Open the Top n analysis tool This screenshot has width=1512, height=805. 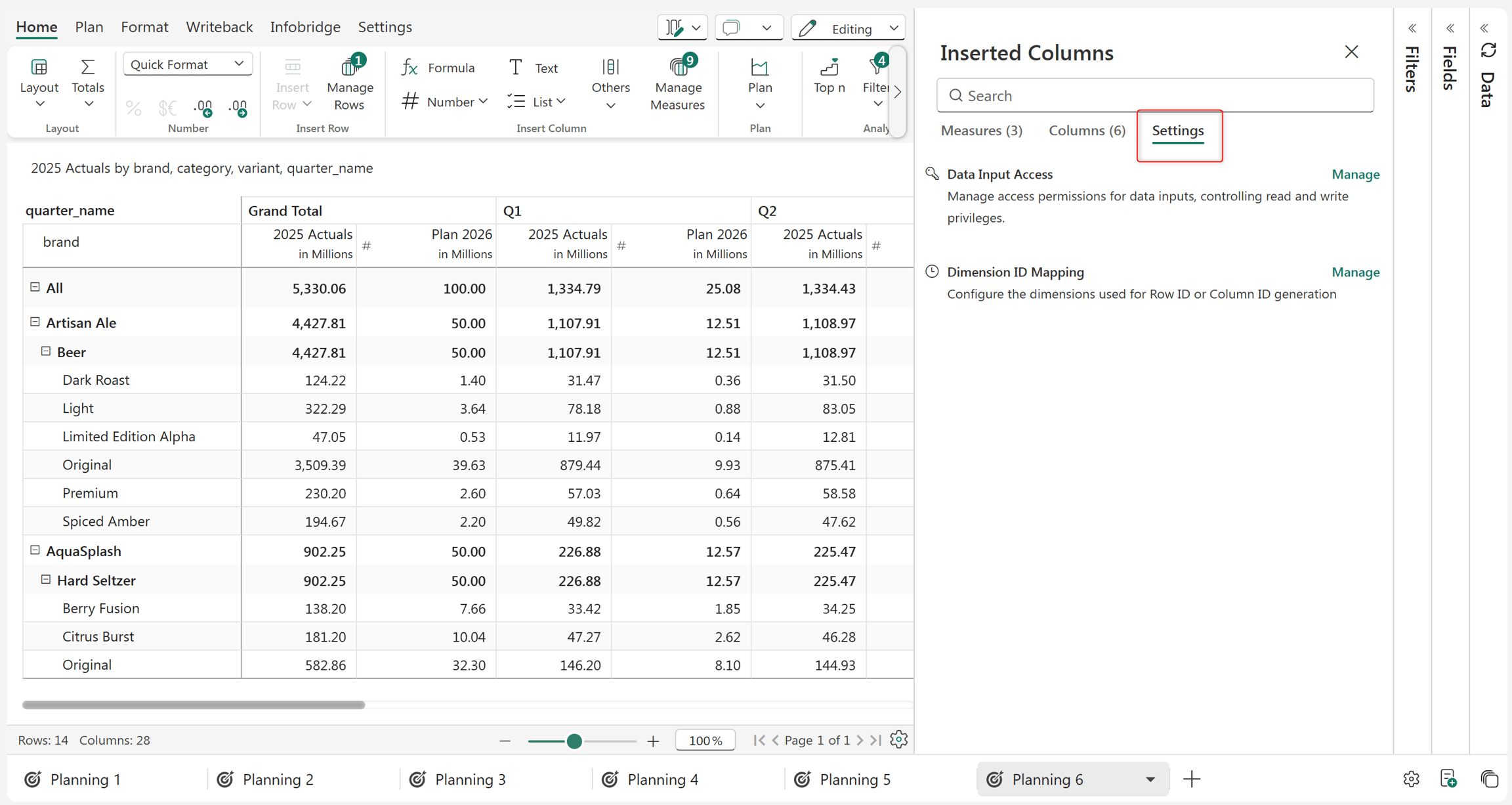coord(829,77)
